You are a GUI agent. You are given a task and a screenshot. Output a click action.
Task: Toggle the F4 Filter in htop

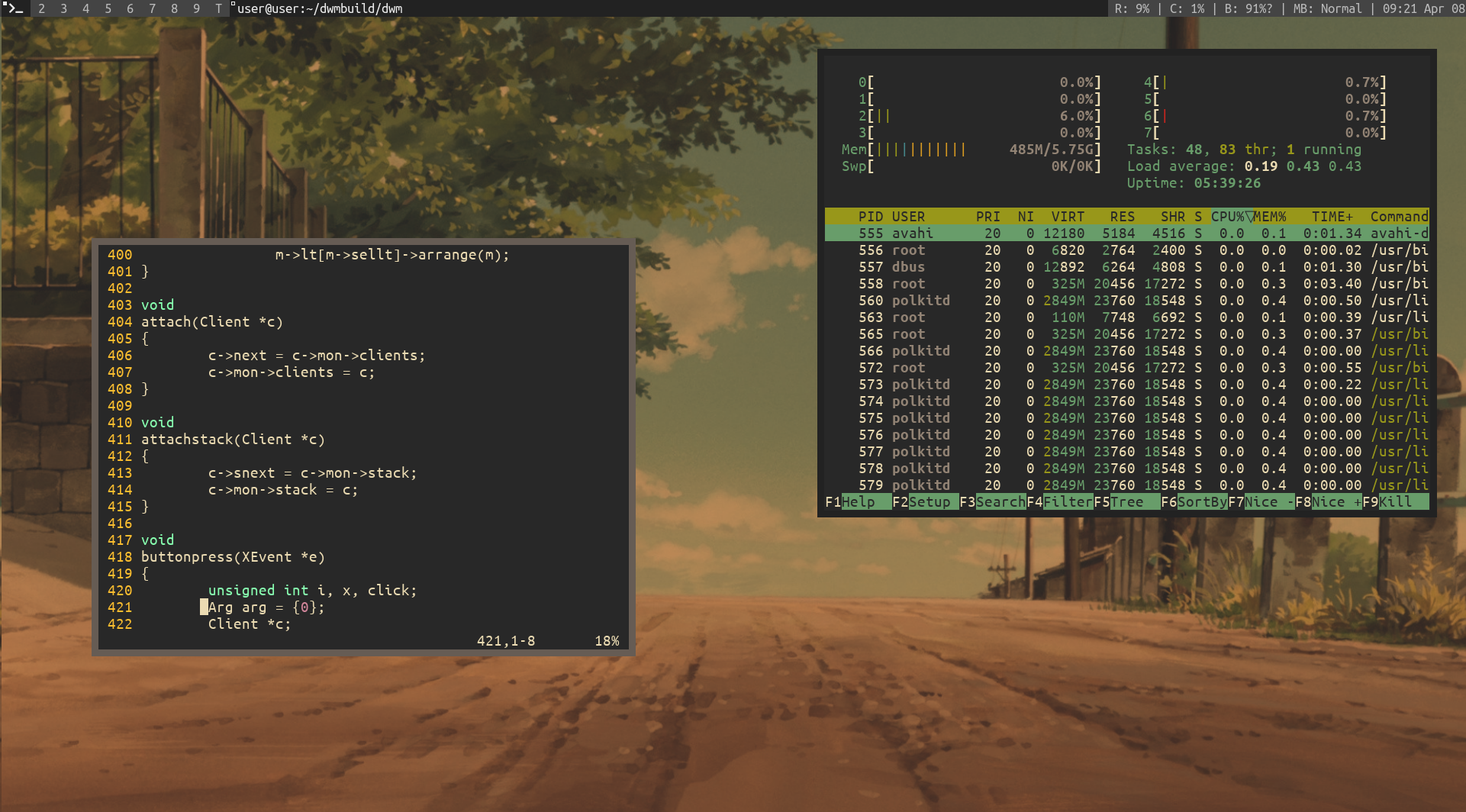click(x=1064, y=501)
